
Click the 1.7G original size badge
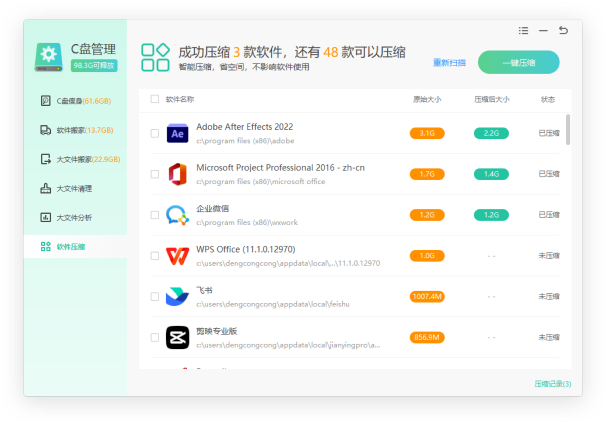[x=427, y=174]
